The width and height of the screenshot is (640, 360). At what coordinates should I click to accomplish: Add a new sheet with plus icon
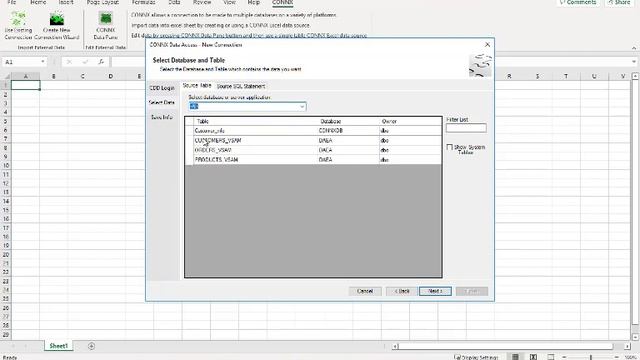91,346
